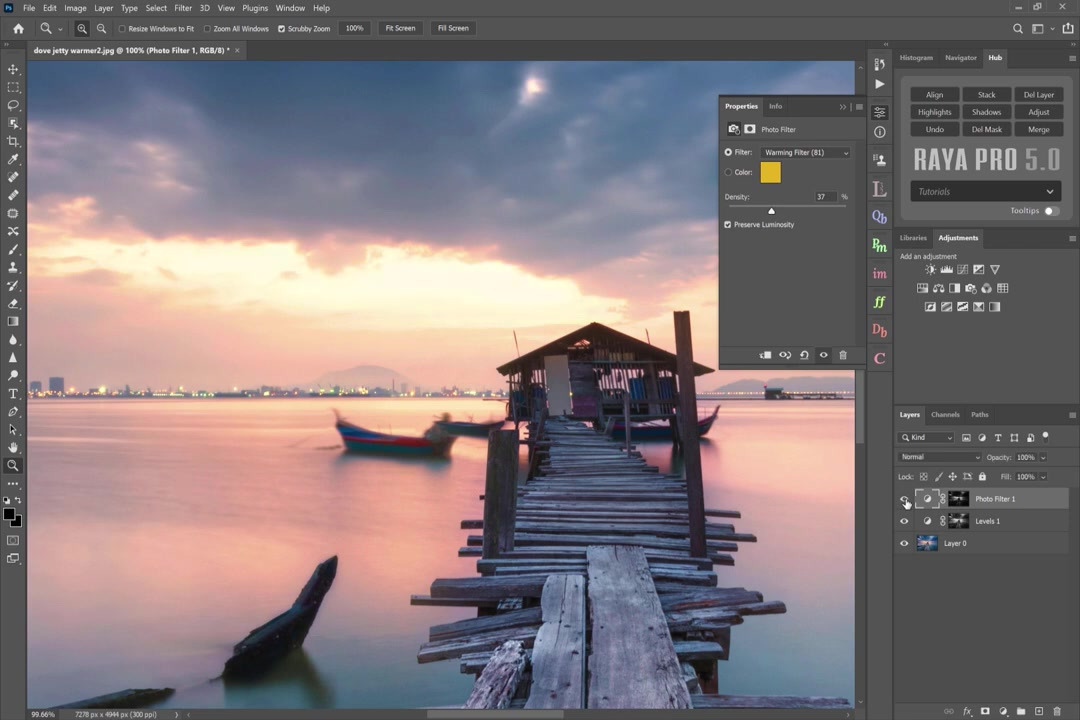Image resolution: width=1080 pixels, height=720 pixels.
Task: Select the Move tool
Action: click(13, 69)
